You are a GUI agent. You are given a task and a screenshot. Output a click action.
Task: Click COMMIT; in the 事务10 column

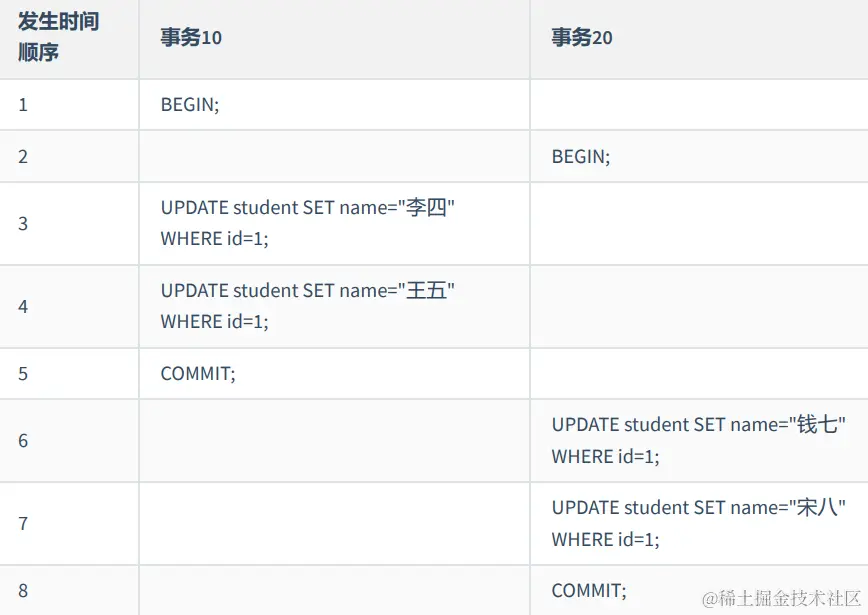tap(198, 373)
